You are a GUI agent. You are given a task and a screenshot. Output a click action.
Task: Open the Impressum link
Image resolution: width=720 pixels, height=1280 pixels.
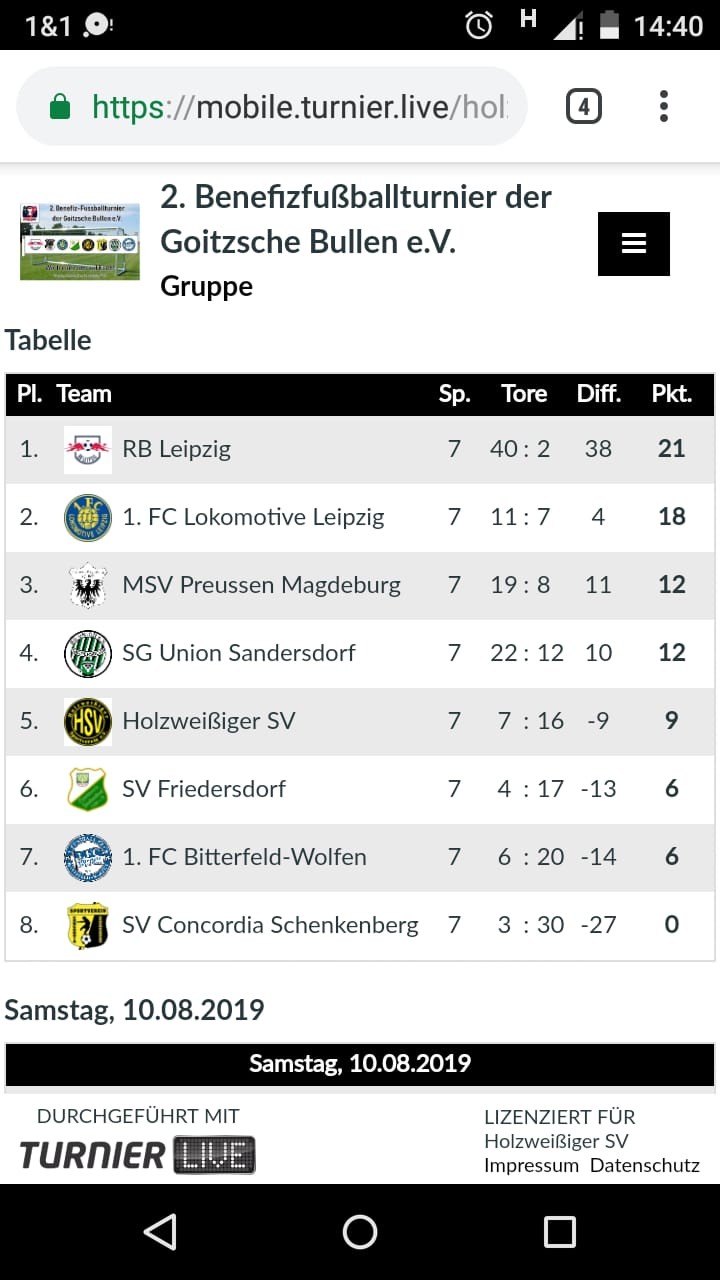pos(531,1165)
